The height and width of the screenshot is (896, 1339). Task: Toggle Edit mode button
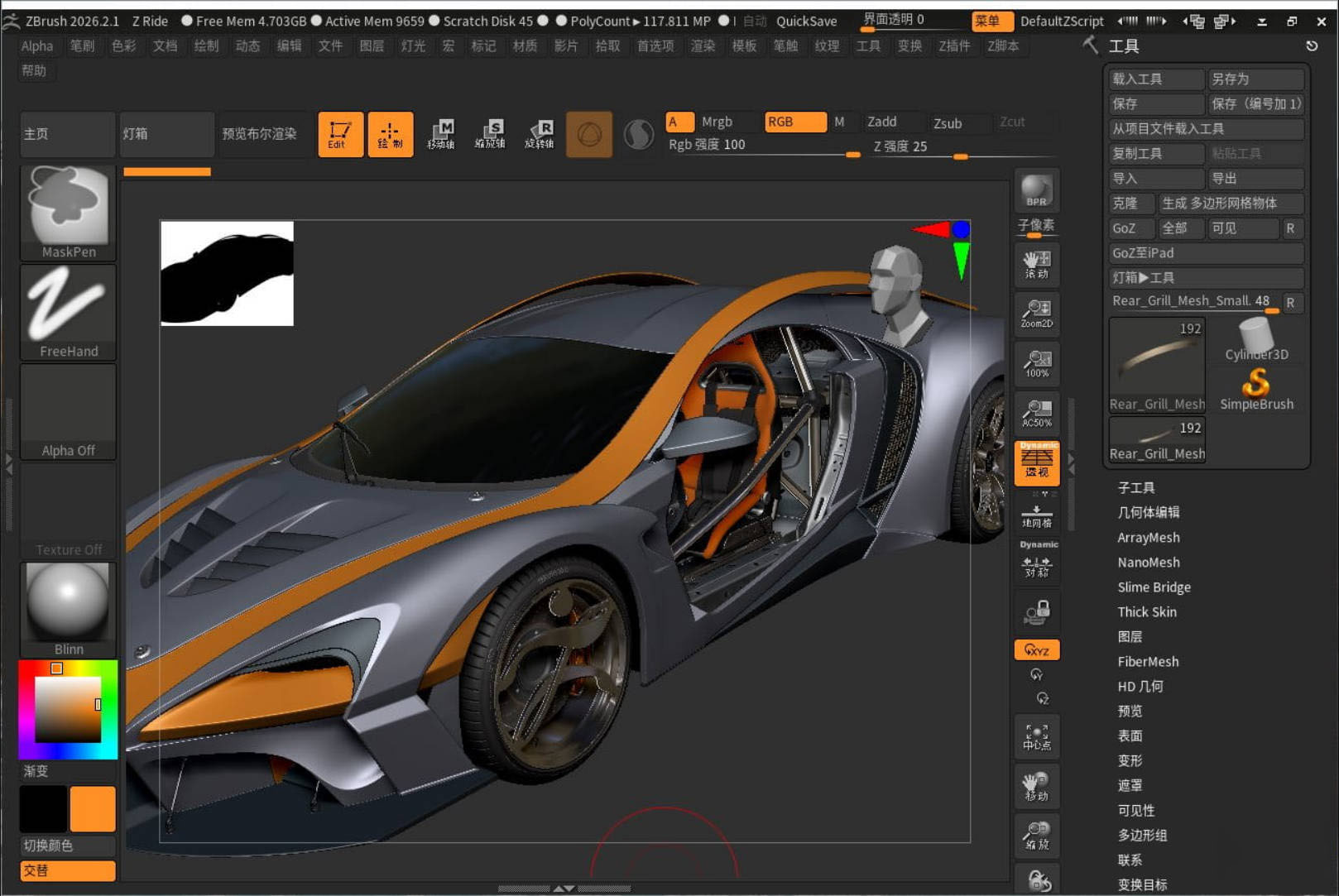pyautogui.click(x=340, y=134)
